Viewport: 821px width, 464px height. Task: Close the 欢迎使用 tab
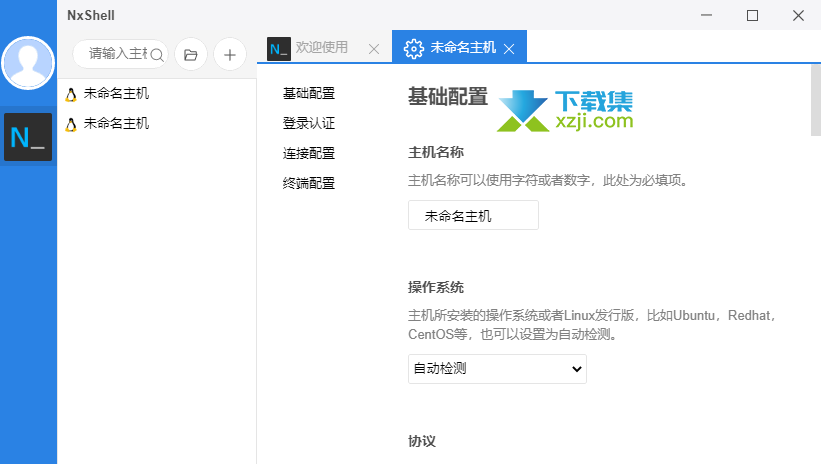click(x=374, y=49)
